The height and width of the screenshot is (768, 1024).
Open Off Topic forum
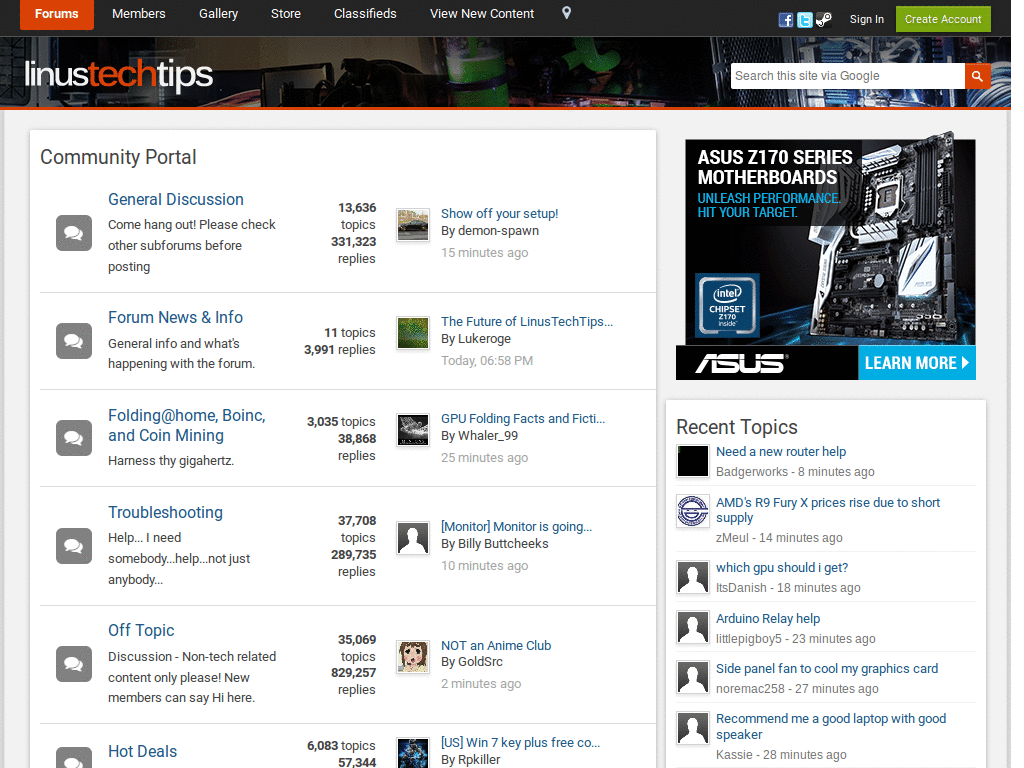coord(141,630)
